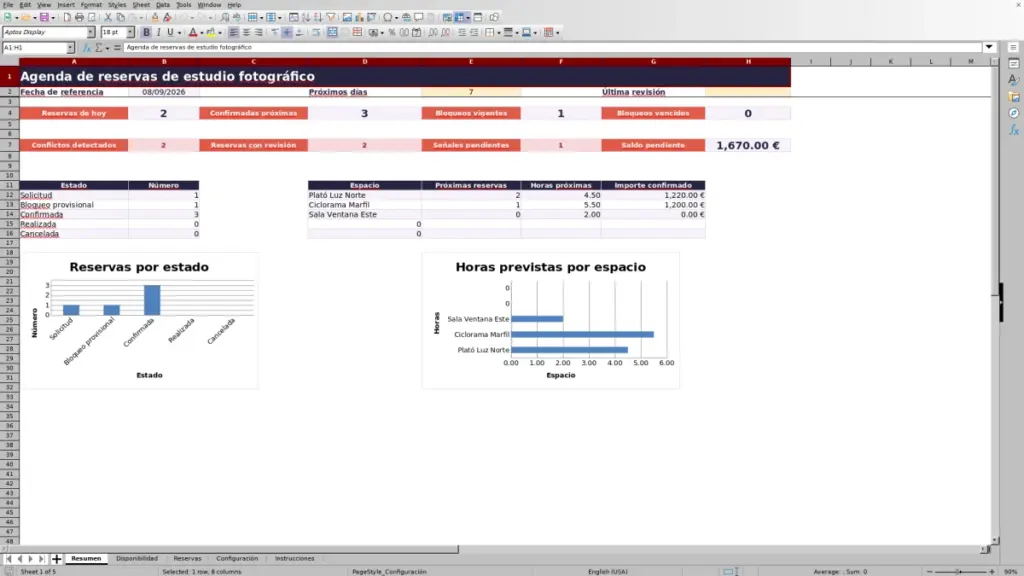Toggle Italic formatting

pos(159,33)
